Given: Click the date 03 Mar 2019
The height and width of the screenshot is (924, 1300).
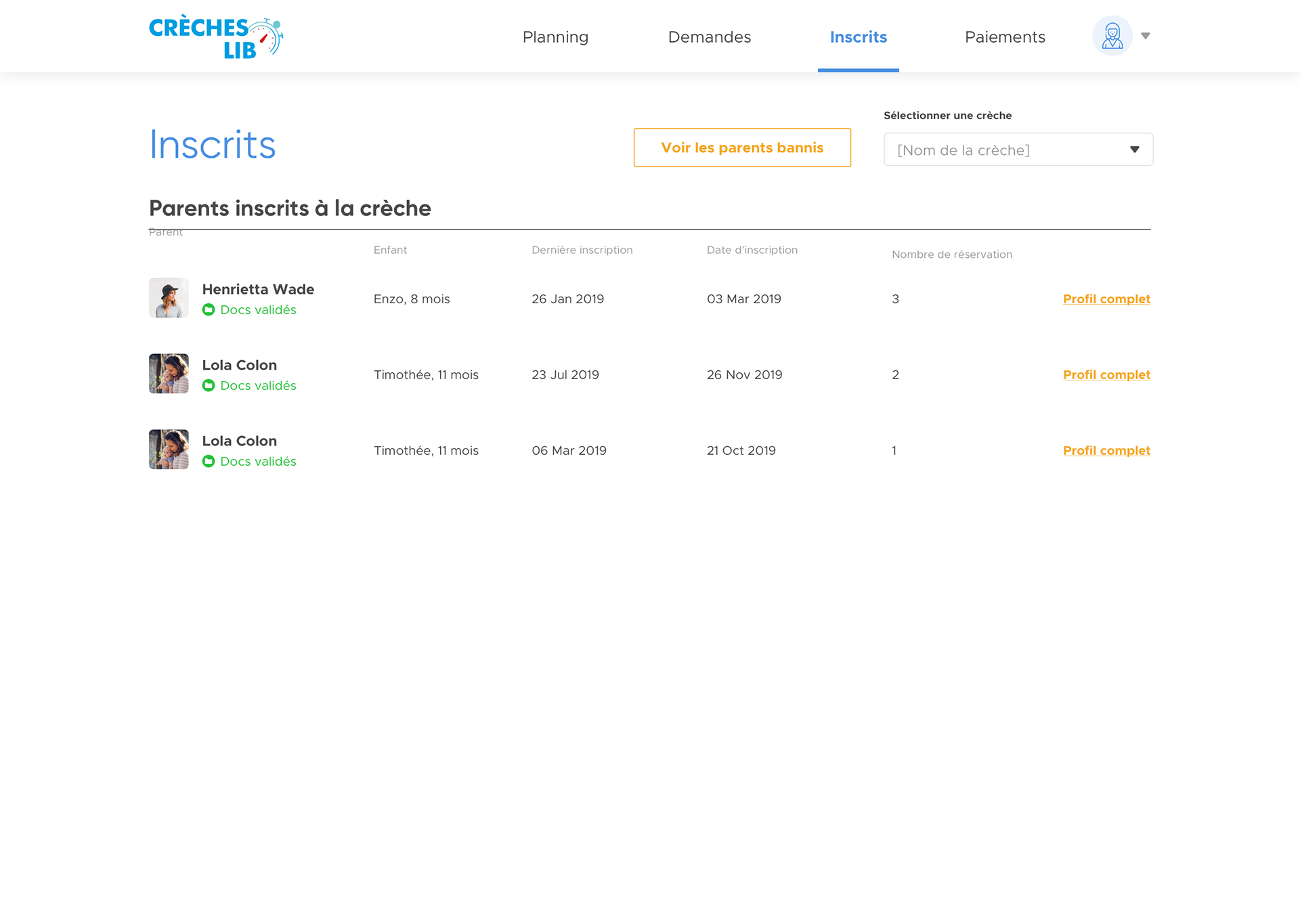Looking at the screenshot, I should pyautogui.click(x=744, y=299).
